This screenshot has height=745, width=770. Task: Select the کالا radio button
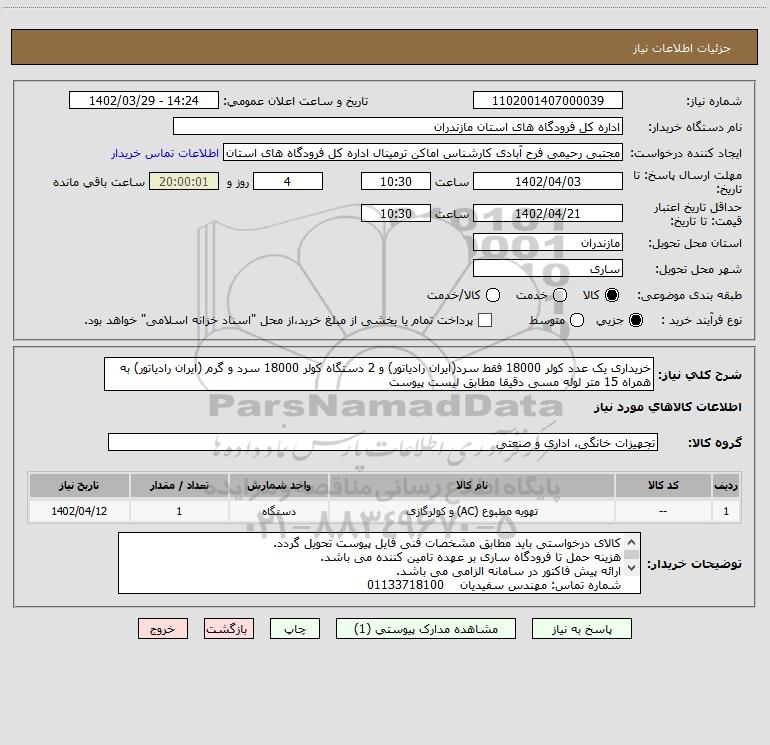coord(612,295)
